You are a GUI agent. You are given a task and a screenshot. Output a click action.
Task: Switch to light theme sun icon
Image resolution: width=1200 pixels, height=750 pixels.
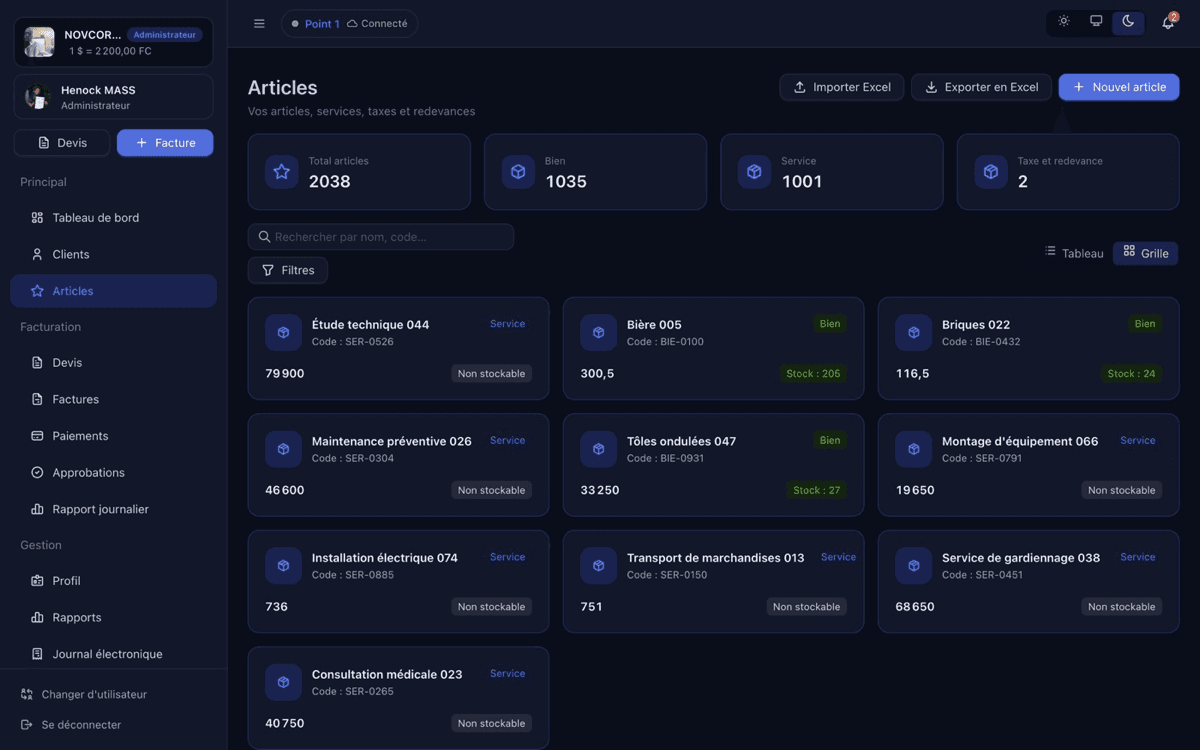(x=1064, y=22)
